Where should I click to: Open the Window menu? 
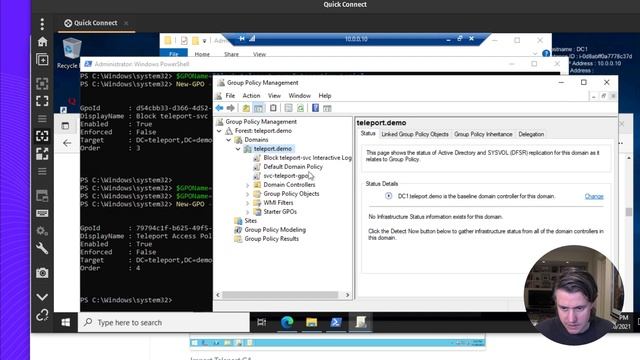pyautogui.click(x=300, y=96)
